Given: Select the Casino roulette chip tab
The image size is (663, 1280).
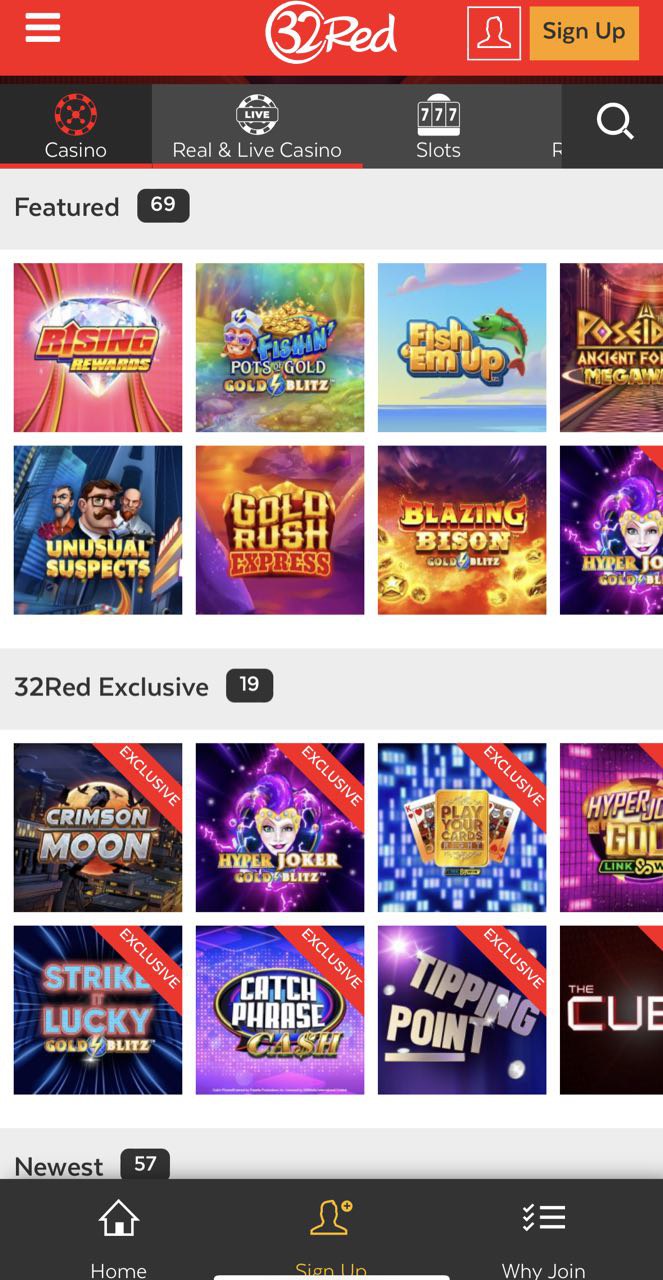Looking at the screenshot, I should (76, 126).
